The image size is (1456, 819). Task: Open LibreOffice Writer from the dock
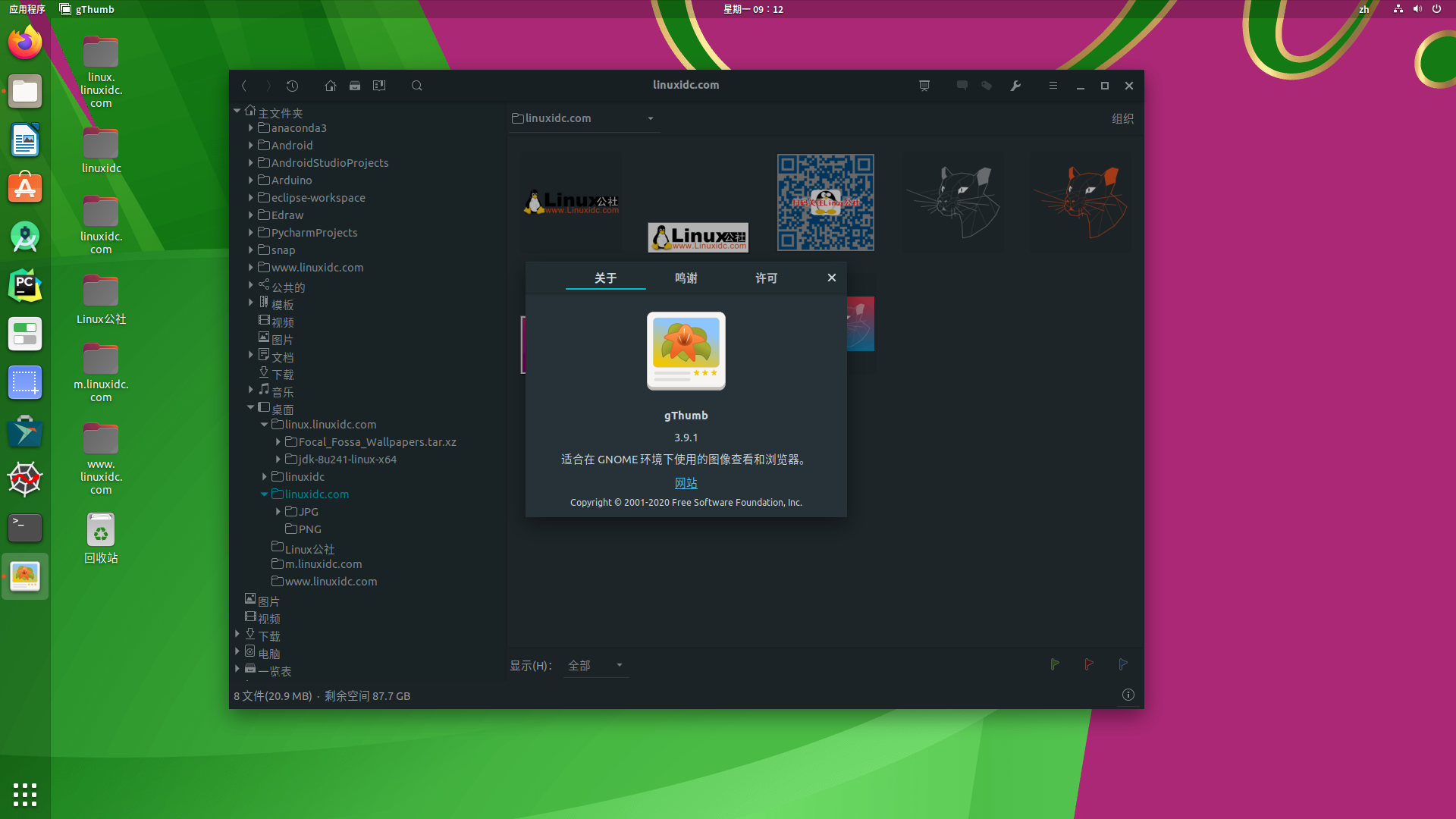[x=25, y=140]
